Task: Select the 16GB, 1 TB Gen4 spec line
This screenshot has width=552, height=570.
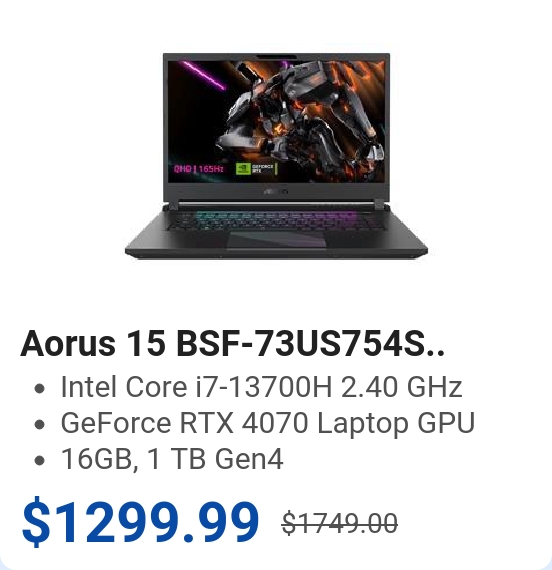Action: 172,459
